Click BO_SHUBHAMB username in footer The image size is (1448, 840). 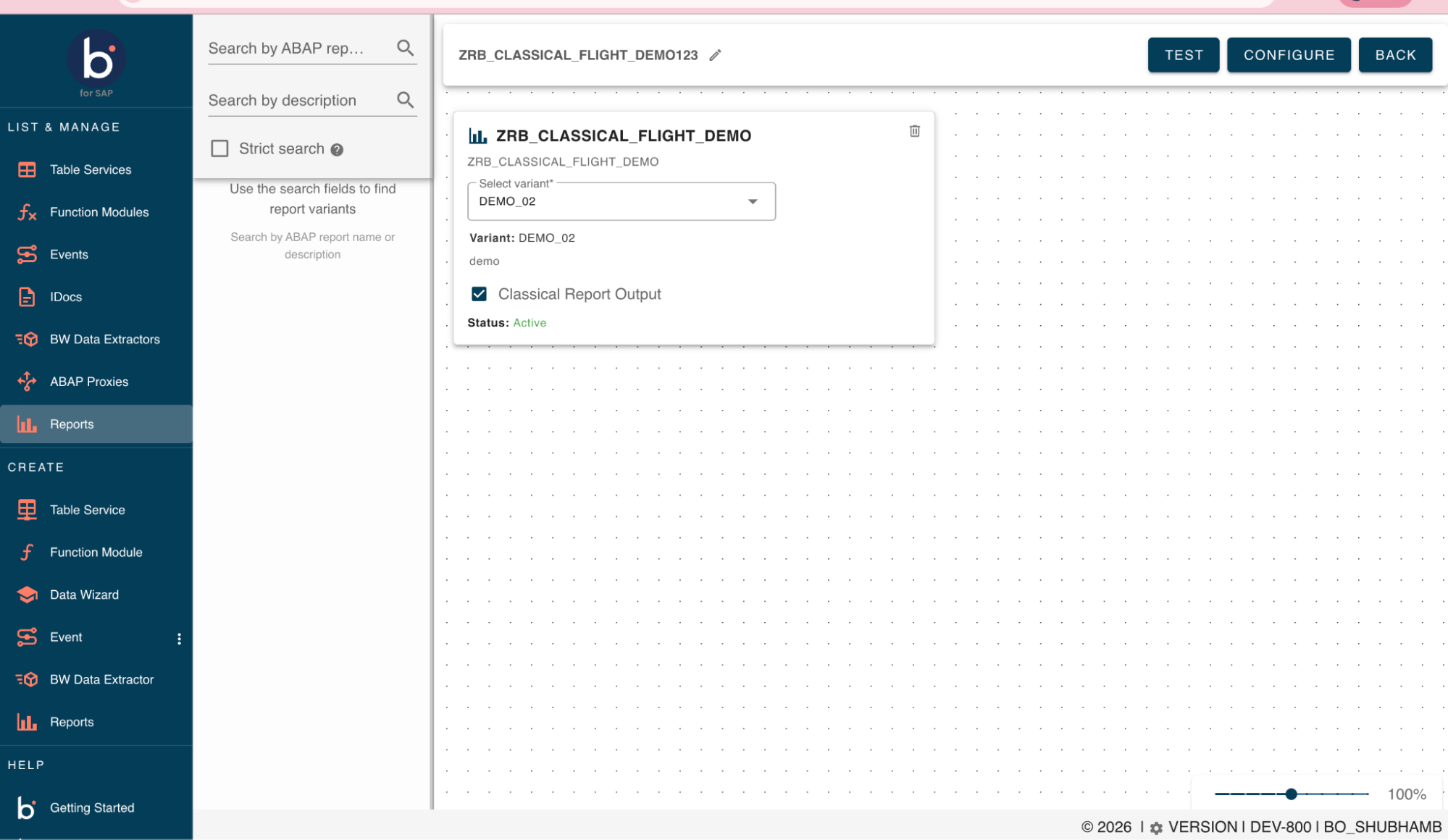pos(1382,827)
